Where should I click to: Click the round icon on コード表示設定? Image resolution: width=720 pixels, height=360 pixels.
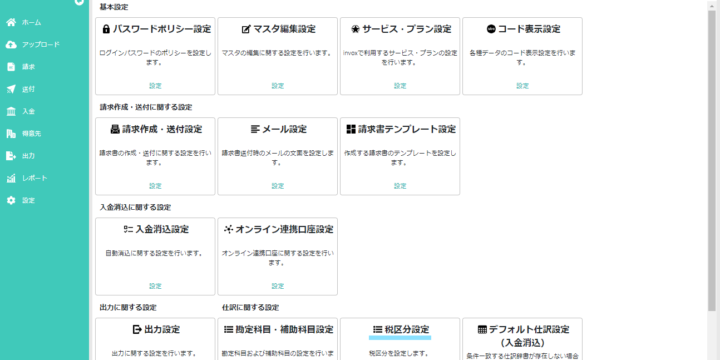click(x=491, y=29)
